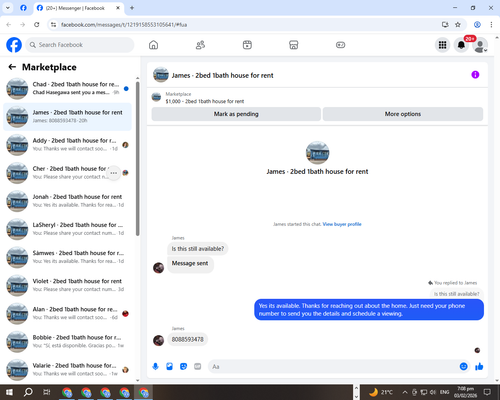
Task: Open Chrome tab search dropdown
Action: tap(8, 8)
